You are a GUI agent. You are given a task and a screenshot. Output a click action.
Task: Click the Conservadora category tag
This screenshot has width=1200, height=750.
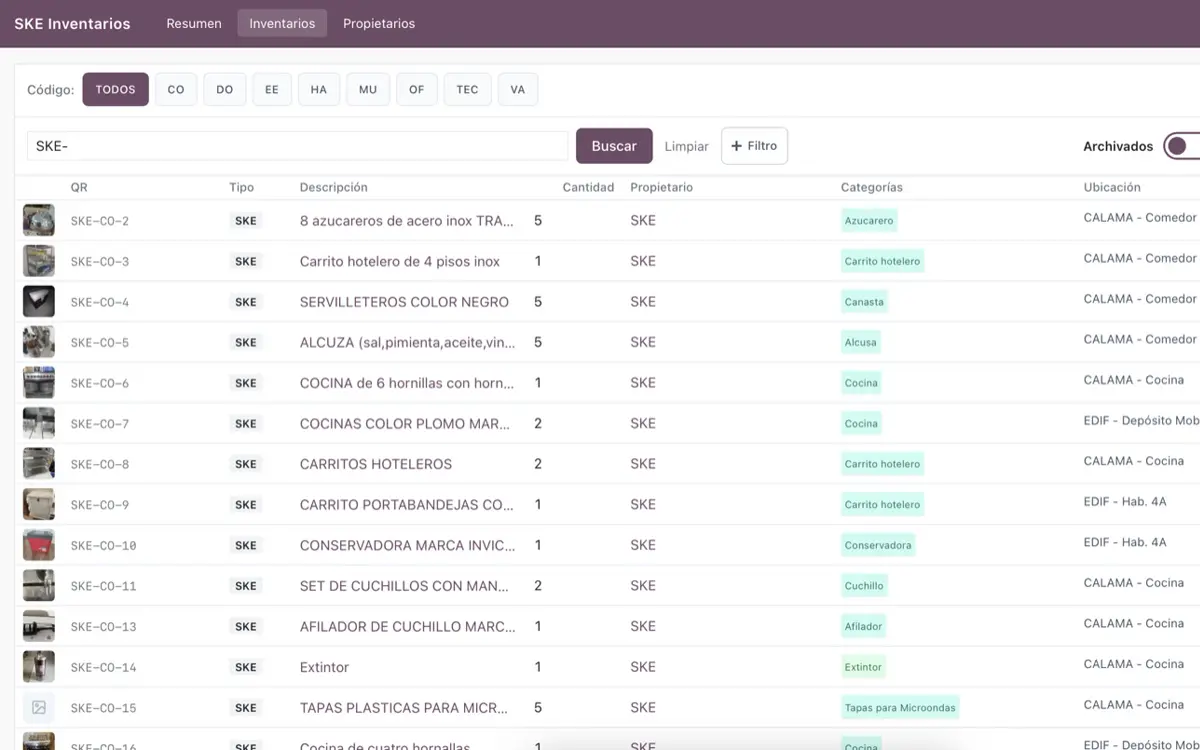click(x=878, y=545)
